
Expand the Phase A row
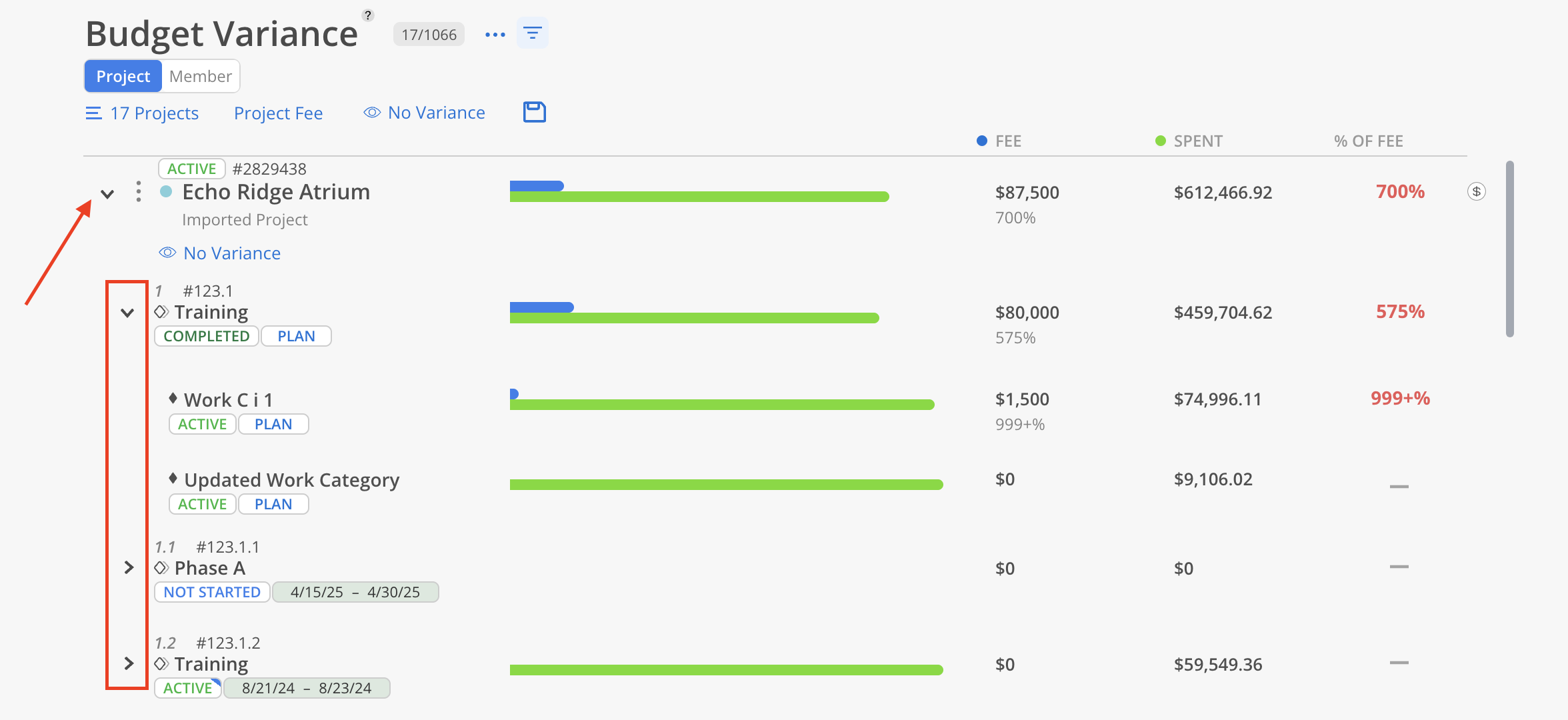[x=129, y=568]
